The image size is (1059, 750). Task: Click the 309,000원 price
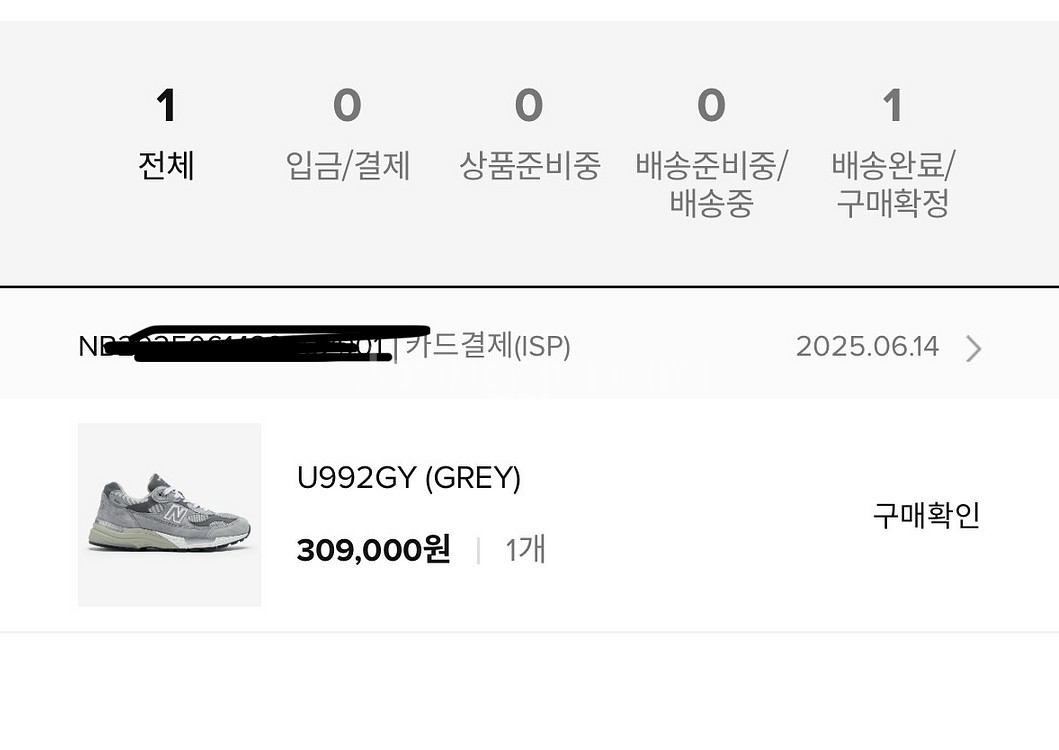[x=373, y=549]
